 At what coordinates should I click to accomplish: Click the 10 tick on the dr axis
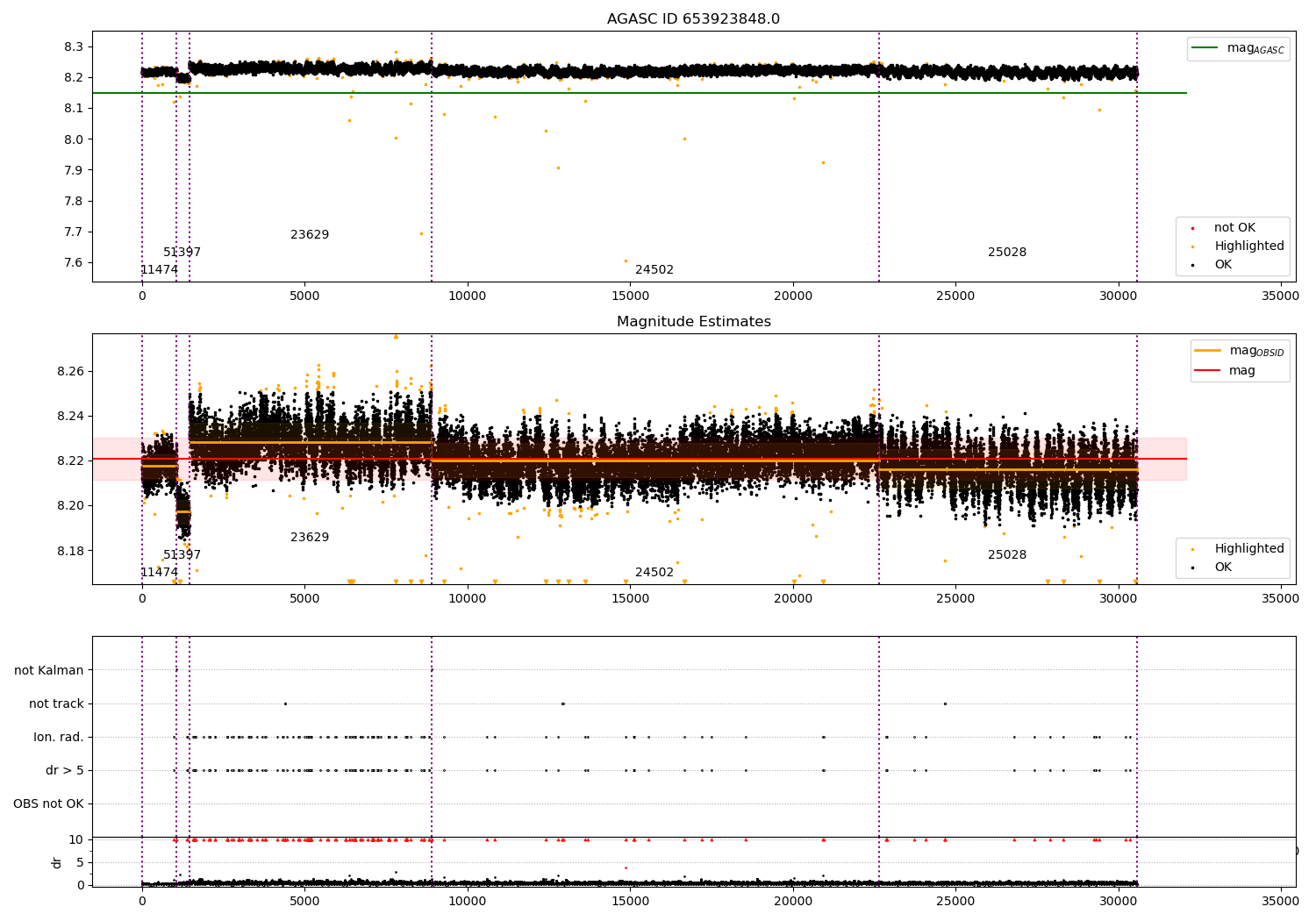pyautogui.click(x=76, y=840)
